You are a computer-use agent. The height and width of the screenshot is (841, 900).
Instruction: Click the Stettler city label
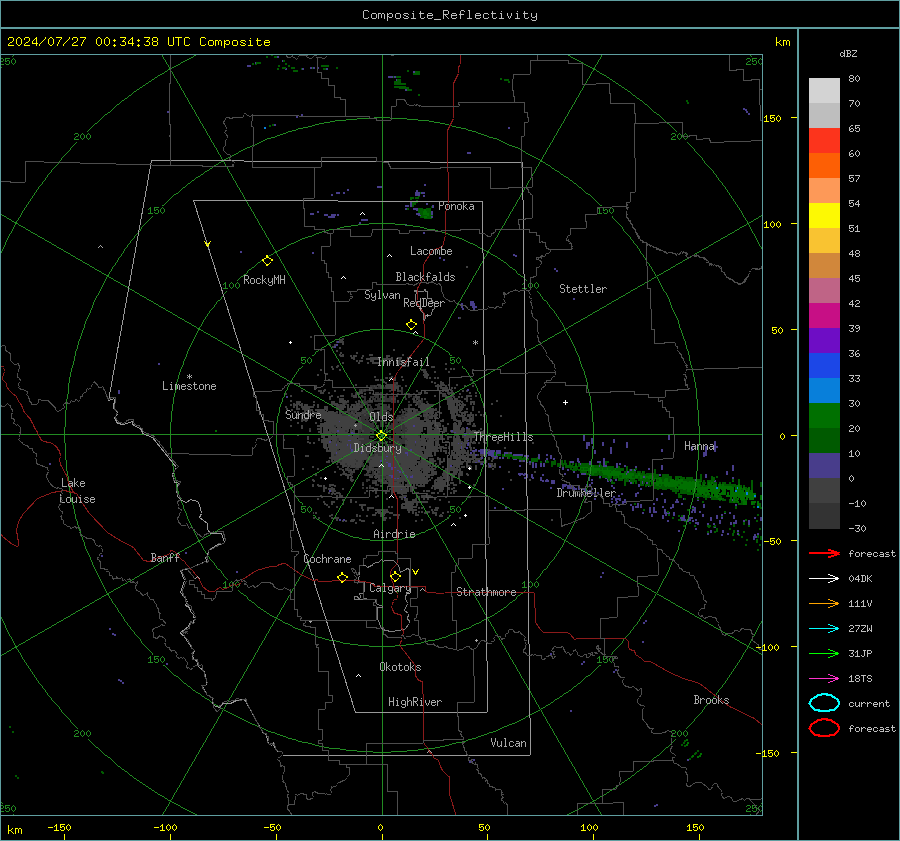(x=583, y=289)
